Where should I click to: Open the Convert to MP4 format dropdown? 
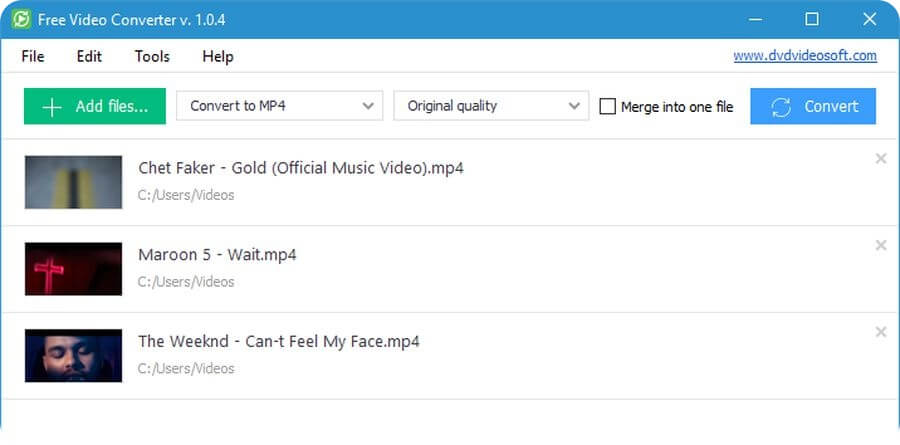[x=280, y=106]
